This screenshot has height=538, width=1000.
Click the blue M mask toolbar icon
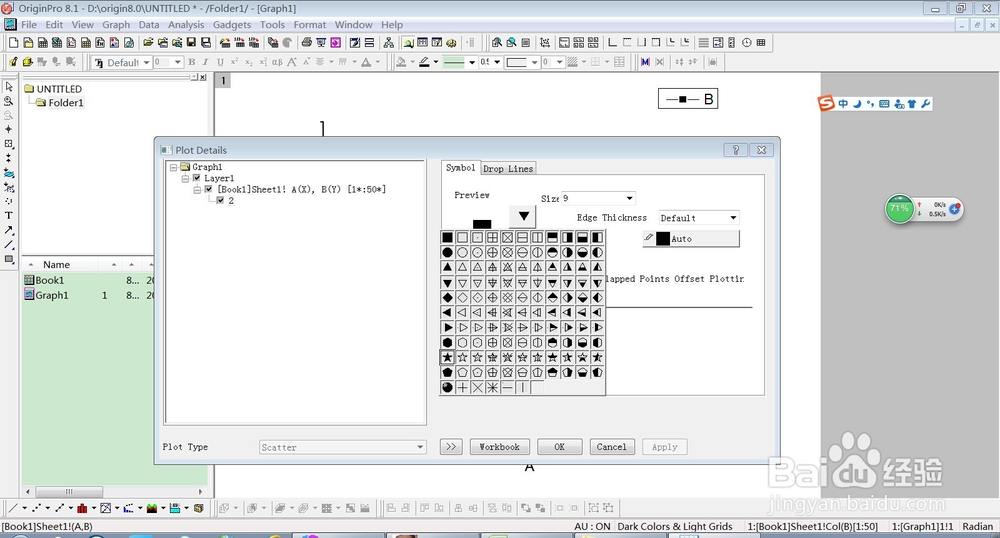coord(645,62)
